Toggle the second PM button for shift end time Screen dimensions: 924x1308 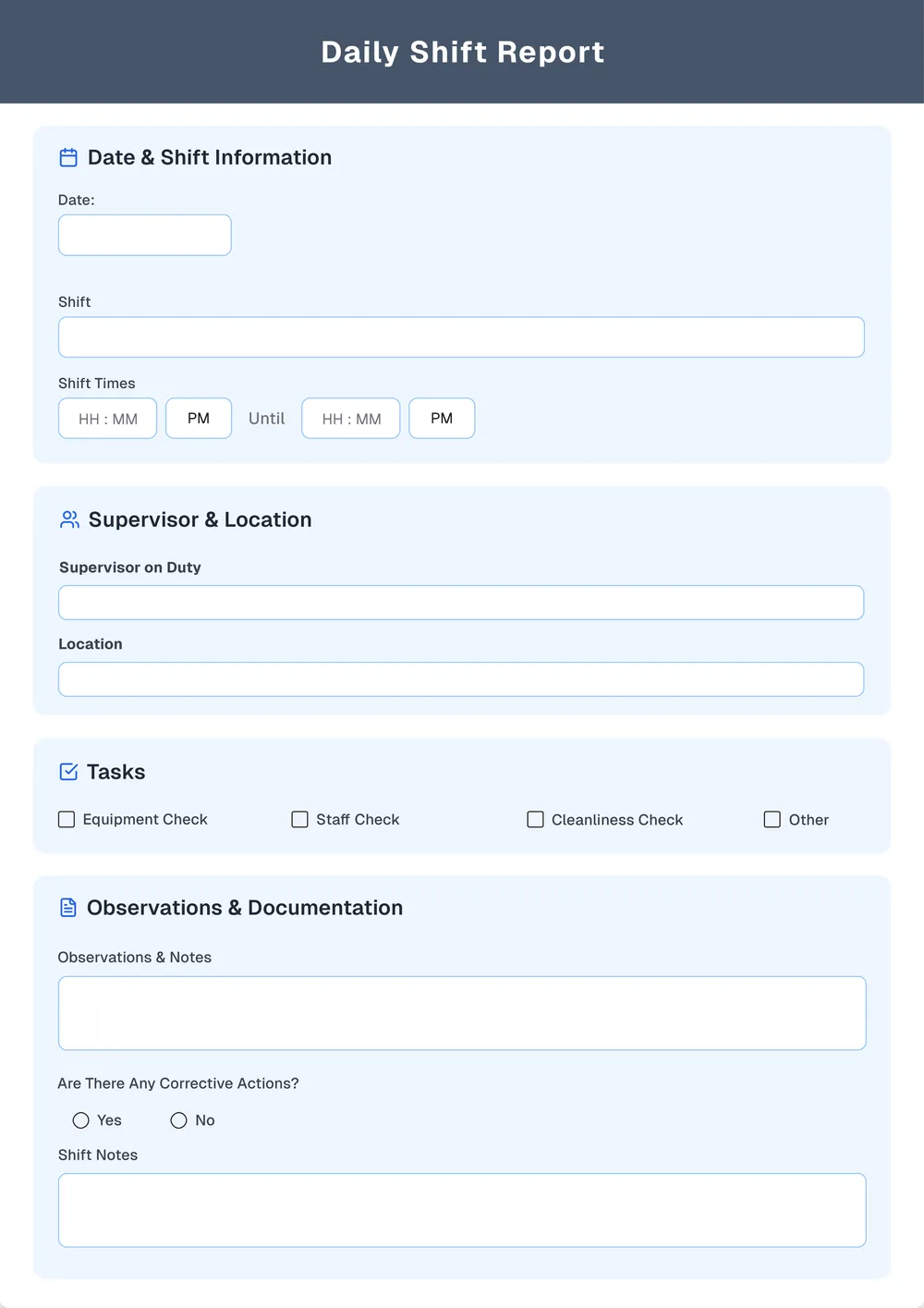click(x=442, y=418)
